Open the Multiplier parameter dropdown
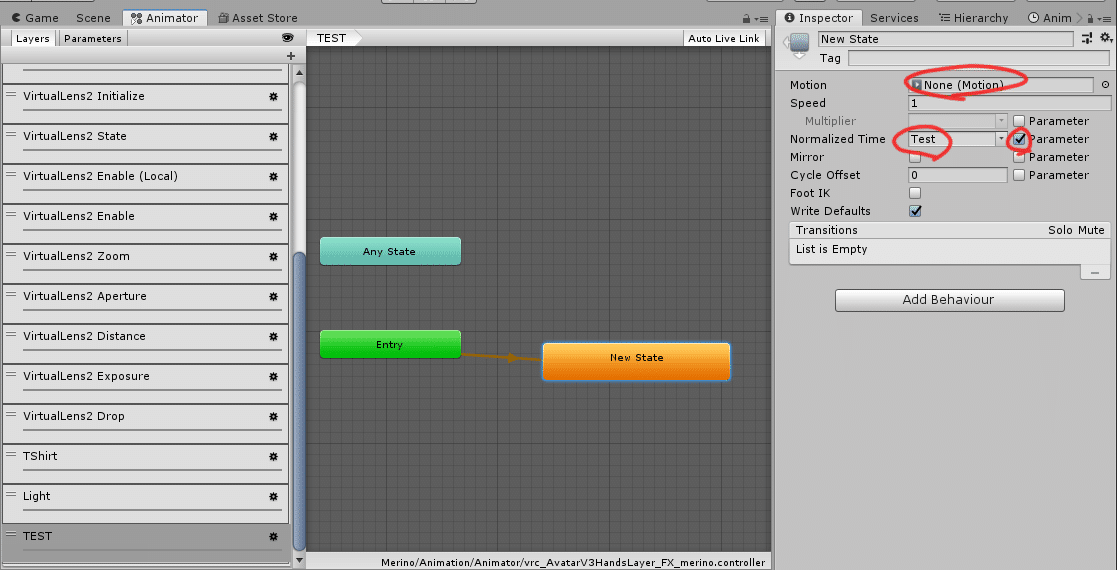 click(957, 121)
